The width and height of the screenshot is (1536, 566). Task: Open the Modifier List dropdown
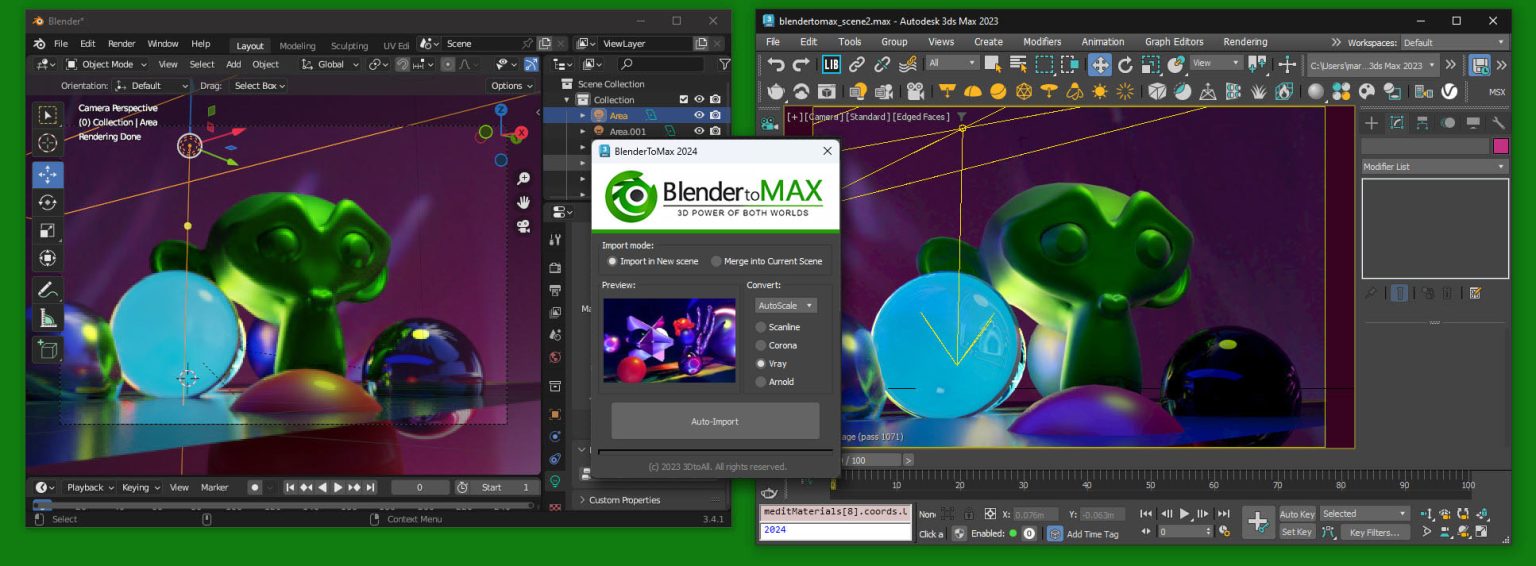pos(1434,167)
